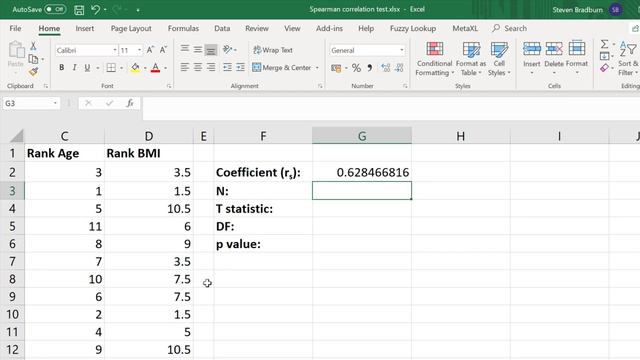This screenshot has height=360, width=640.
Task: Open the View tab
Action: [x=292, y=28]
